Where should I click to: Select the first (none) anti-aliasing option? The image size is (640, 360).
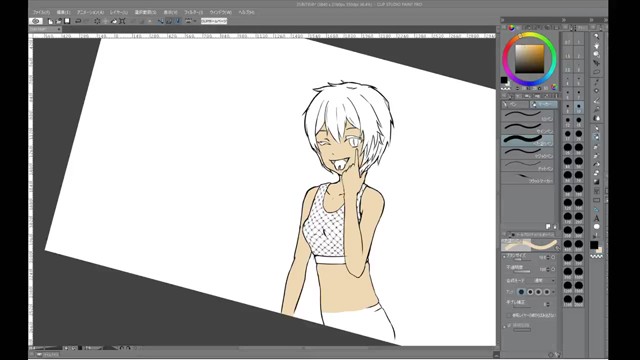[521, 292]
